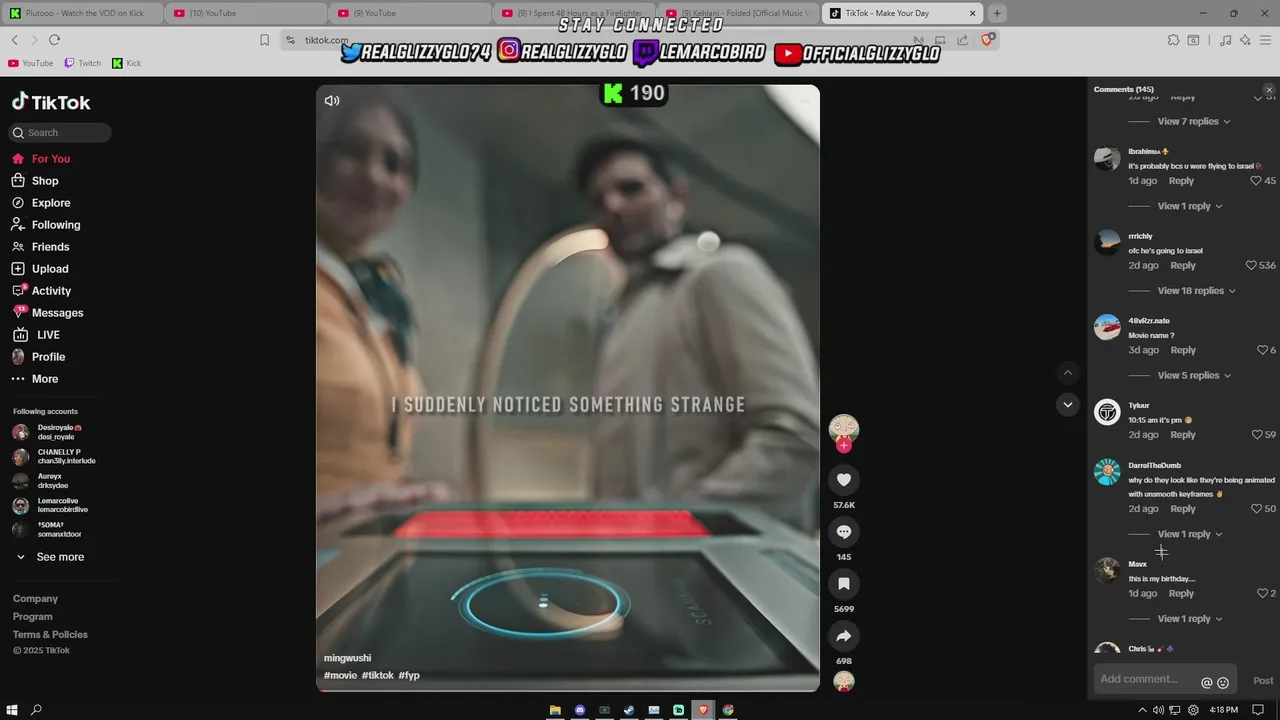Open mingwushi creator avatar
Image resolution: width=1280 pixels, height=720 pixels.
[x=844, y=429]
